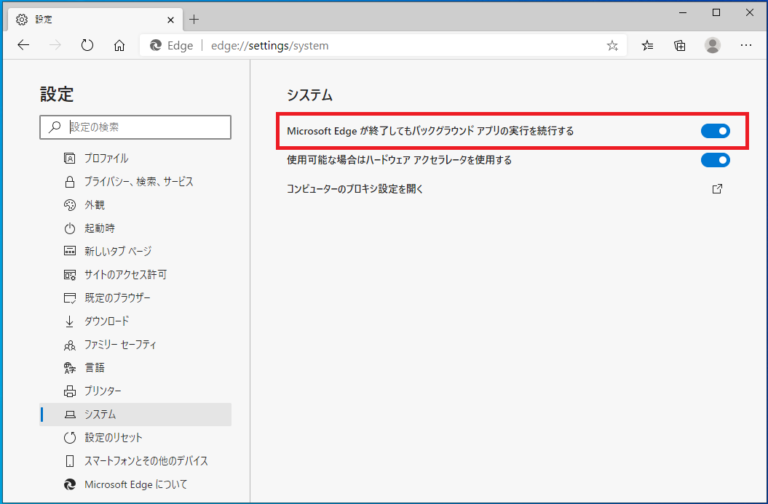Open the favorites list icon
This screenshot has width=768, height=504.
coord(648,46)
